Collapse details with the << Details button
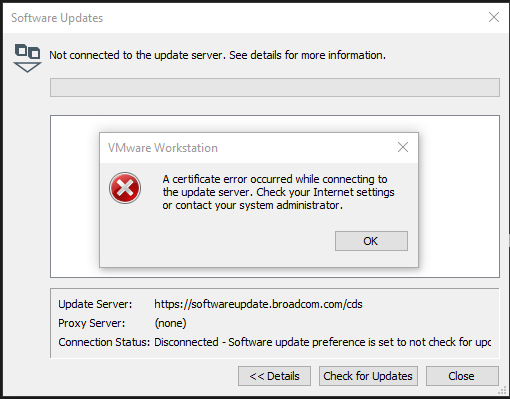The height and width of the screenshot is (399, 510). coord(274,376)
